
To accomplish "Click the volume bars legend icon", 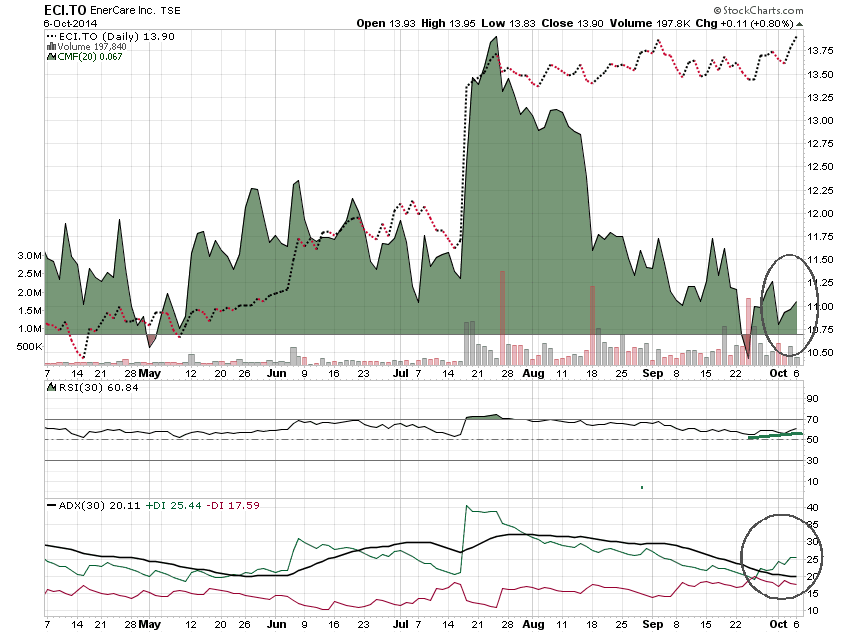I will point(51,47).
